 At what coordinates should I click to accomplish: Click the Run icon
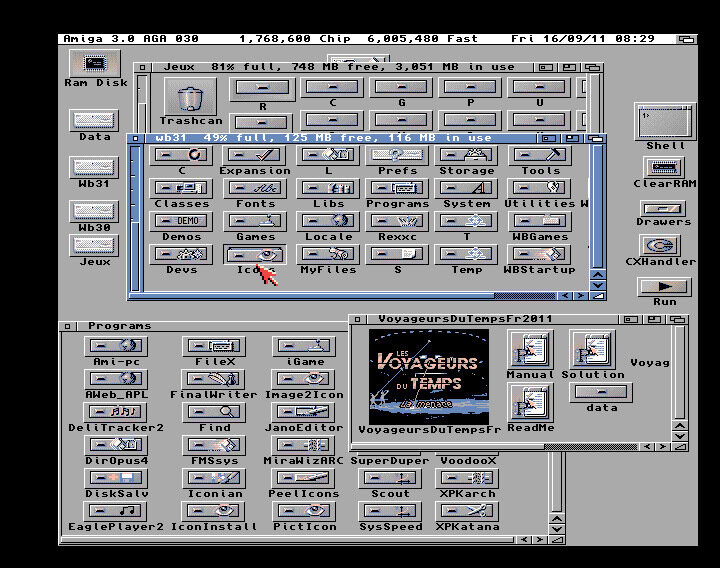(664, 287)
